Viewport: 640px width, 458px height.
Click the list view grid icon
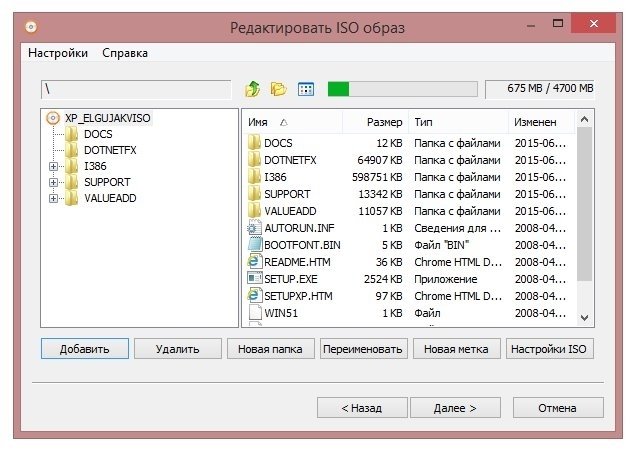click(306, 89)
